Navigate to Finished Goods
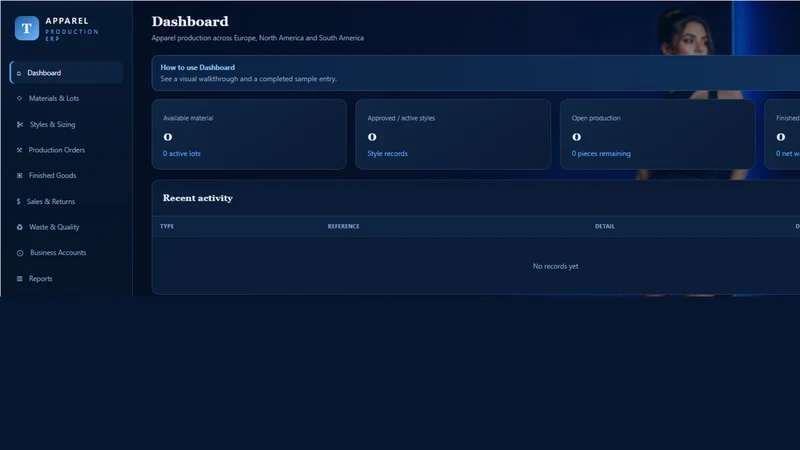800x450 pixels. [x=66, y=176]
